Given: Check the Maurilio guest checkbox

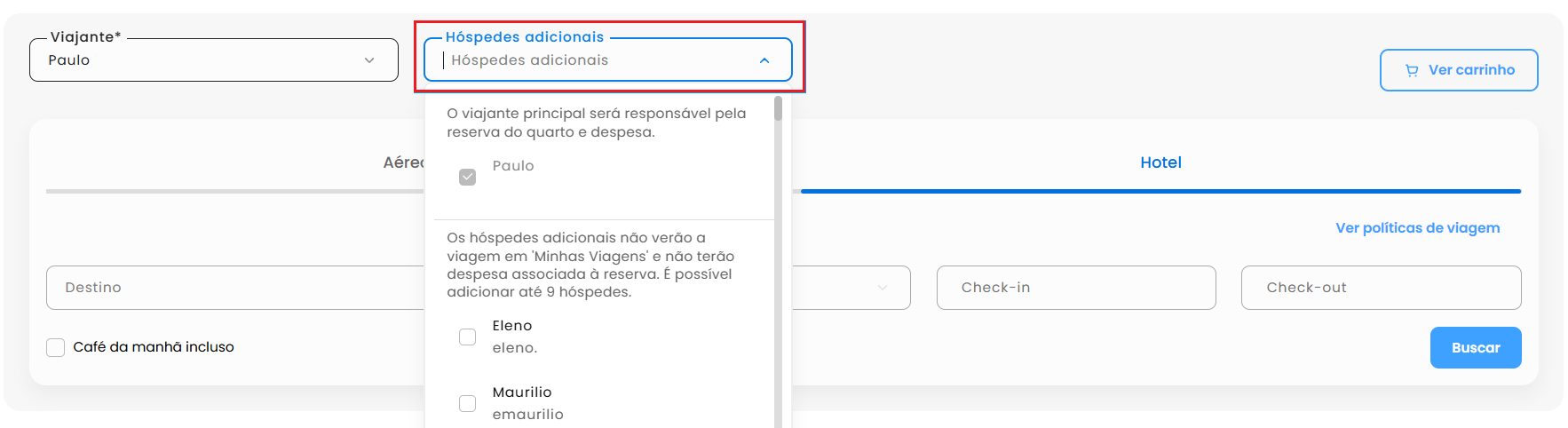Looking at the screenshot, I should pyautogui.click(x=467, y=403).
